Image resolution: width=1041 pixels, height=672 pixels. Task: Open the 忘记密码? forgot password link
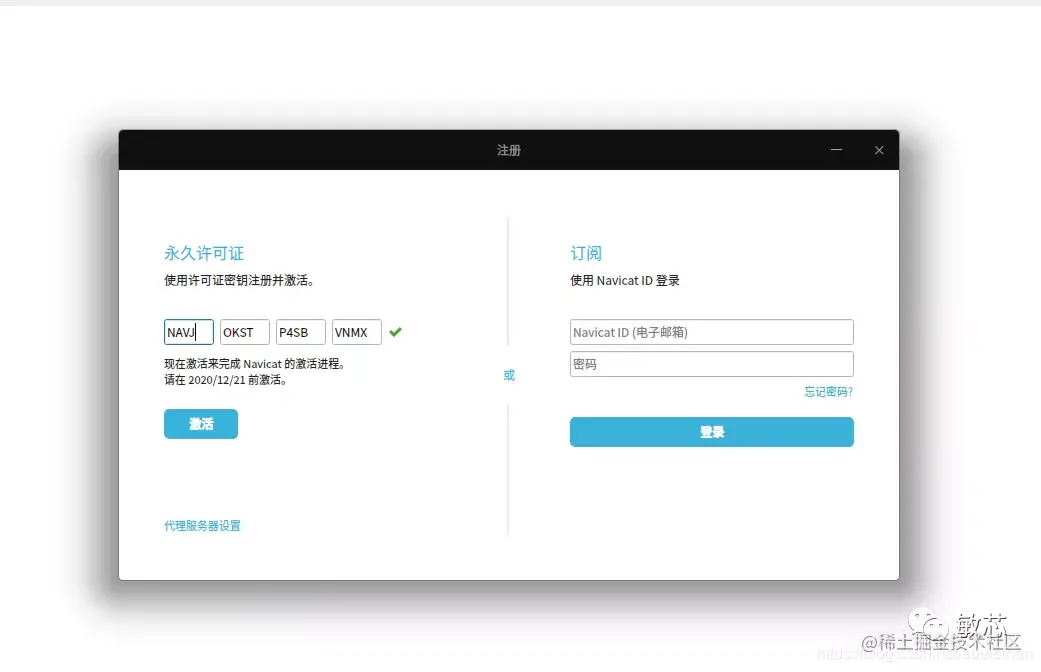[x=829, y=392]
